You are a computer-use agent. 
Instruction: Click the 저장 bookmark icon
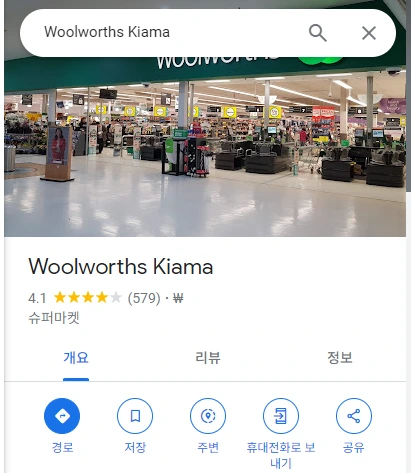pyautogui.click(x=135, y=416)
